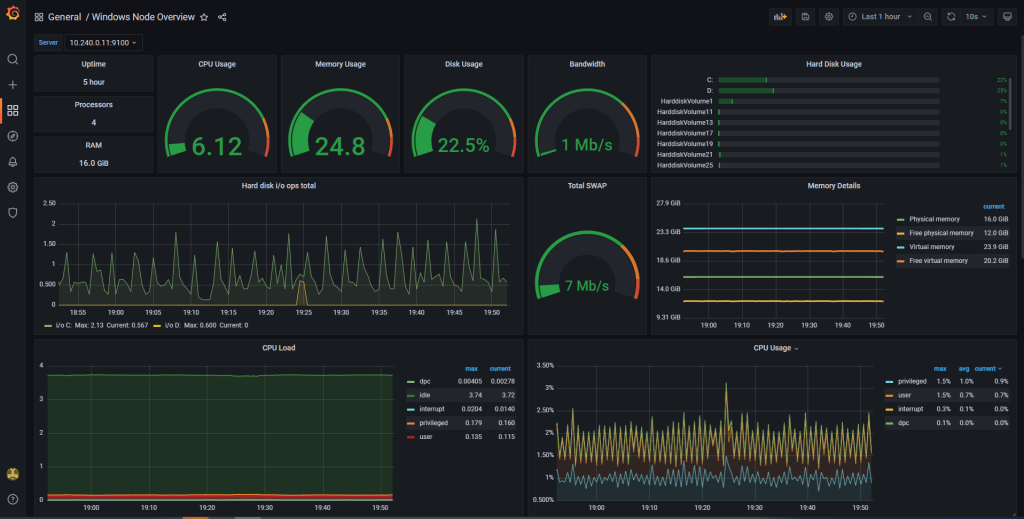Open the Server 10.240.0.11:9100 dropdown
The width and height of the screenshot is (1024, 519).
[103, 43]
